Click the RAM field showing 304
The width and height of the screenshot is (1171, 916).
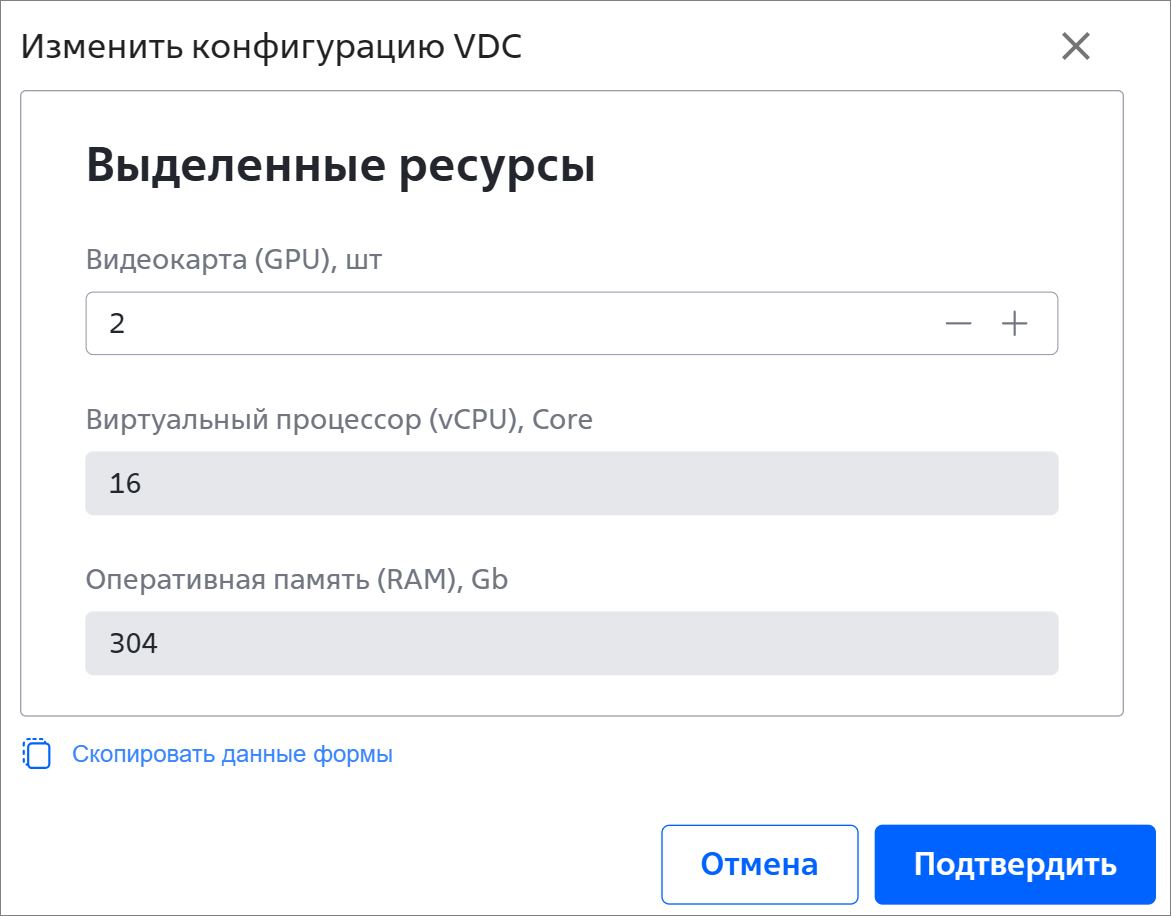pos(571,643)
